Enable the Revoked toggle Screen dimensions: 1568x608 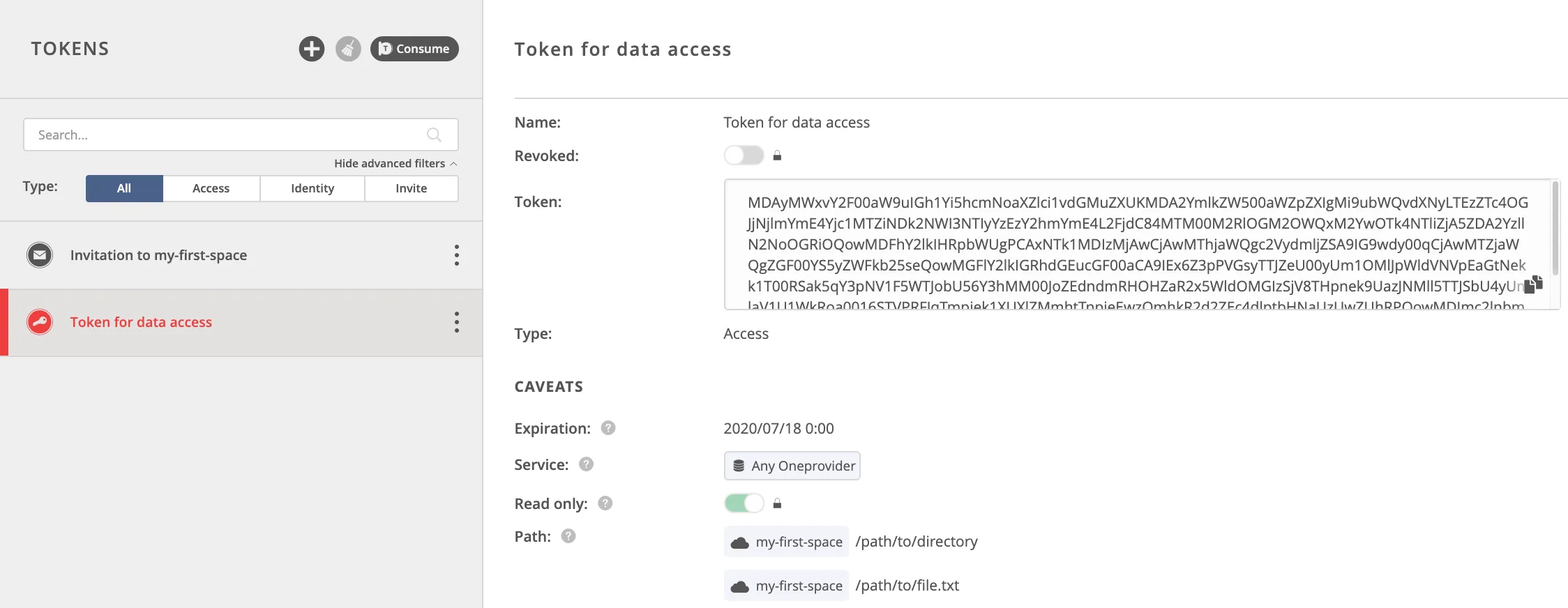pyautogui.click(x=744, y=155)
